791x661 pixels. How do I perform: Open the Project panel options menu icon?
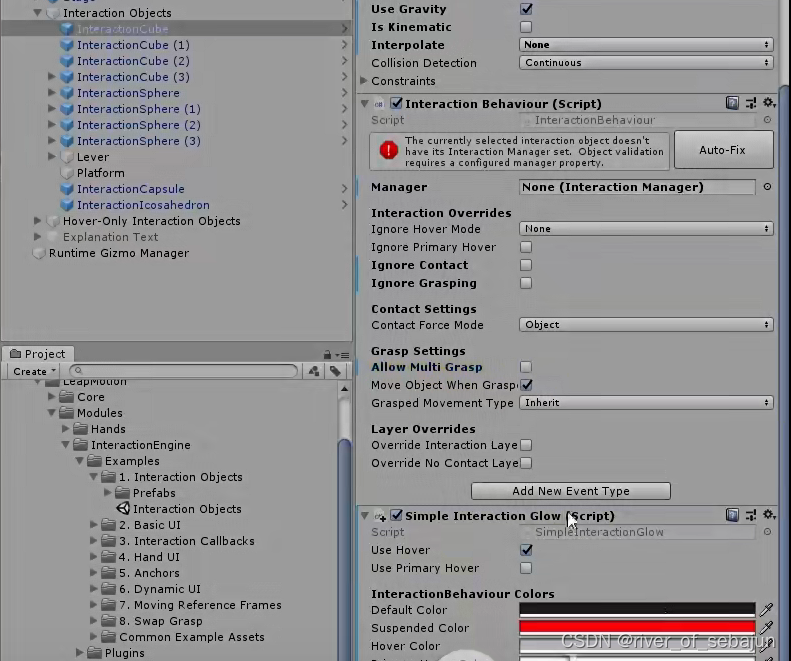343,355
